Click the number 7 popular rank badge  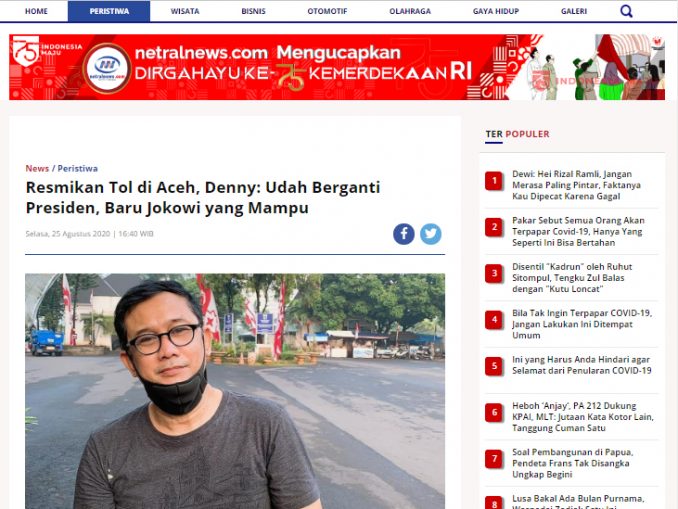click(494, 459)
